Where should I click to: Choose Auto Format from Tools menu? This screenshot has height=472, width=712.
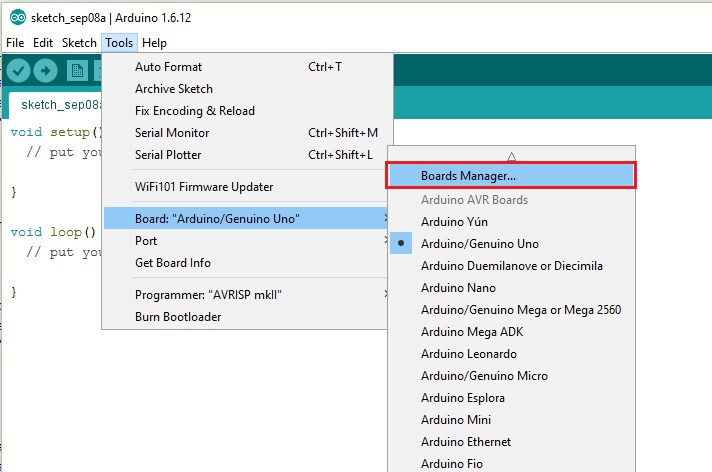(247, 67)
